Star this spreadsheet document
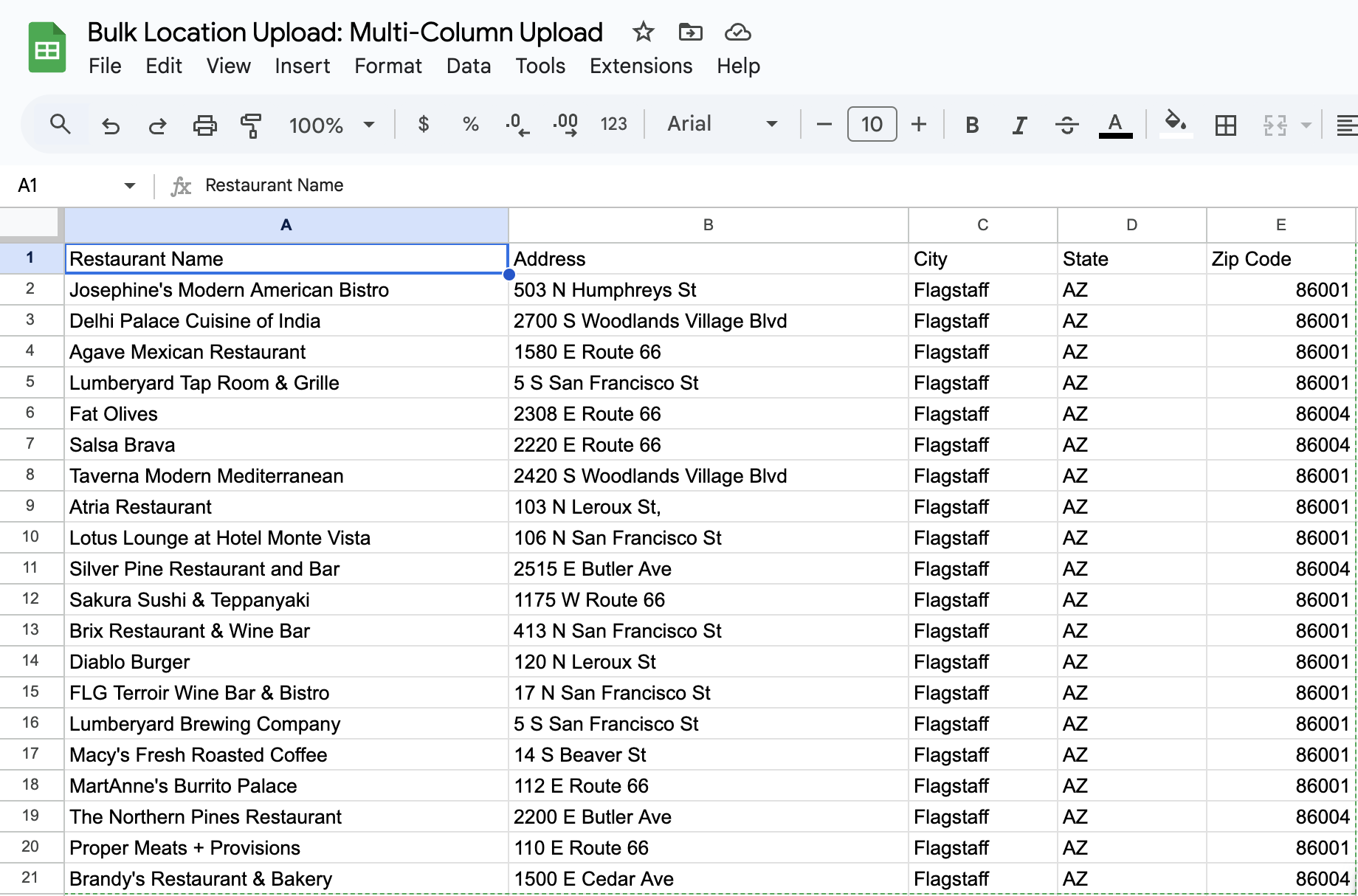Screen dimensions: 1358x896 (x=644, y=32)
